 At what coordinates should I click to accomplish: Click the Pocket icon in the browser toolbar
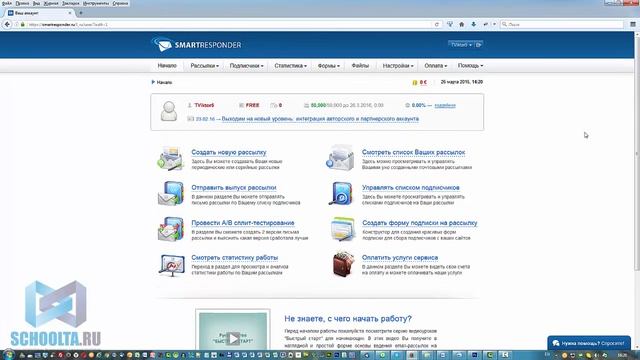pos(450,24)
